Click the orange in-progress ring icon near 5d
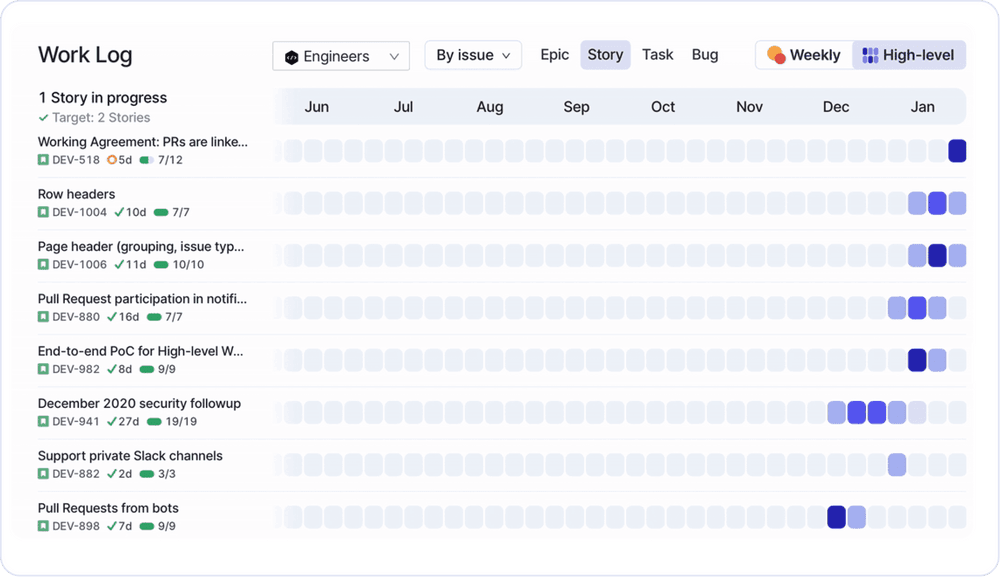Screen dimensions: 1000x577 pyautogui.click(x=113, y=159)
